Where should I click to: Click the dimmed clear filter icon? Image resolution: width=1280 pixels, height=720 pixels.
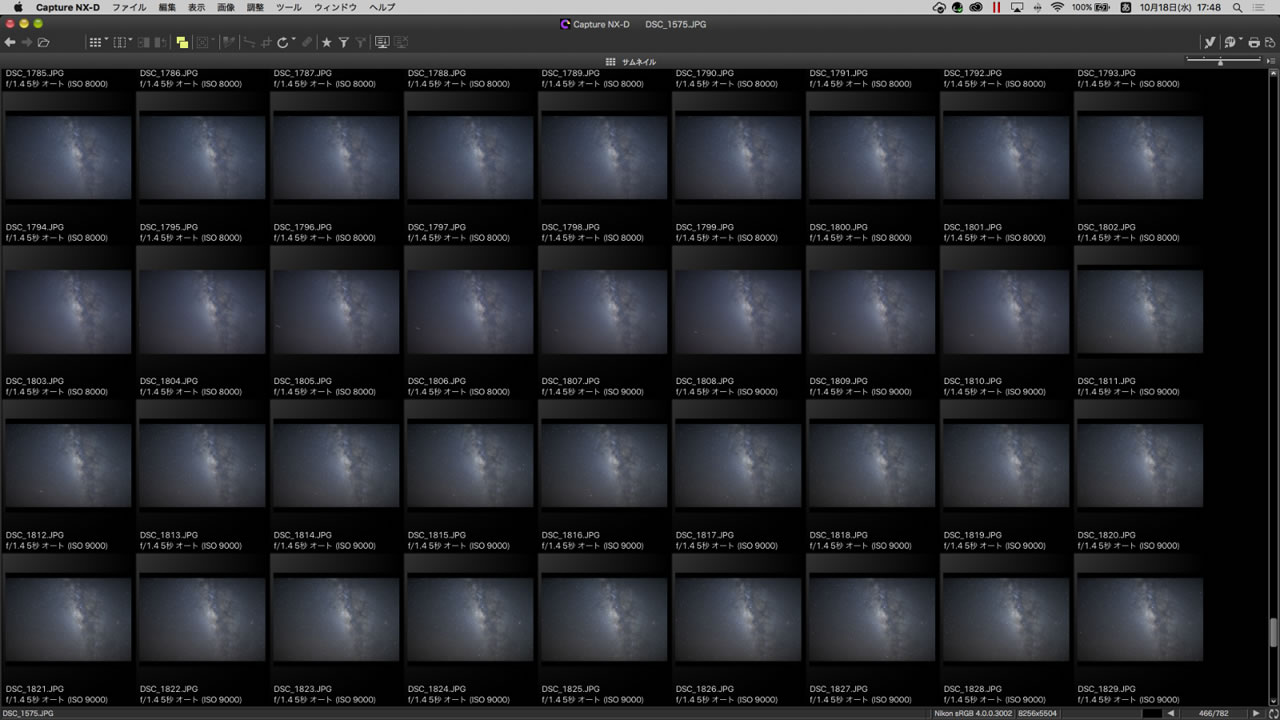(x=360, y=42)
